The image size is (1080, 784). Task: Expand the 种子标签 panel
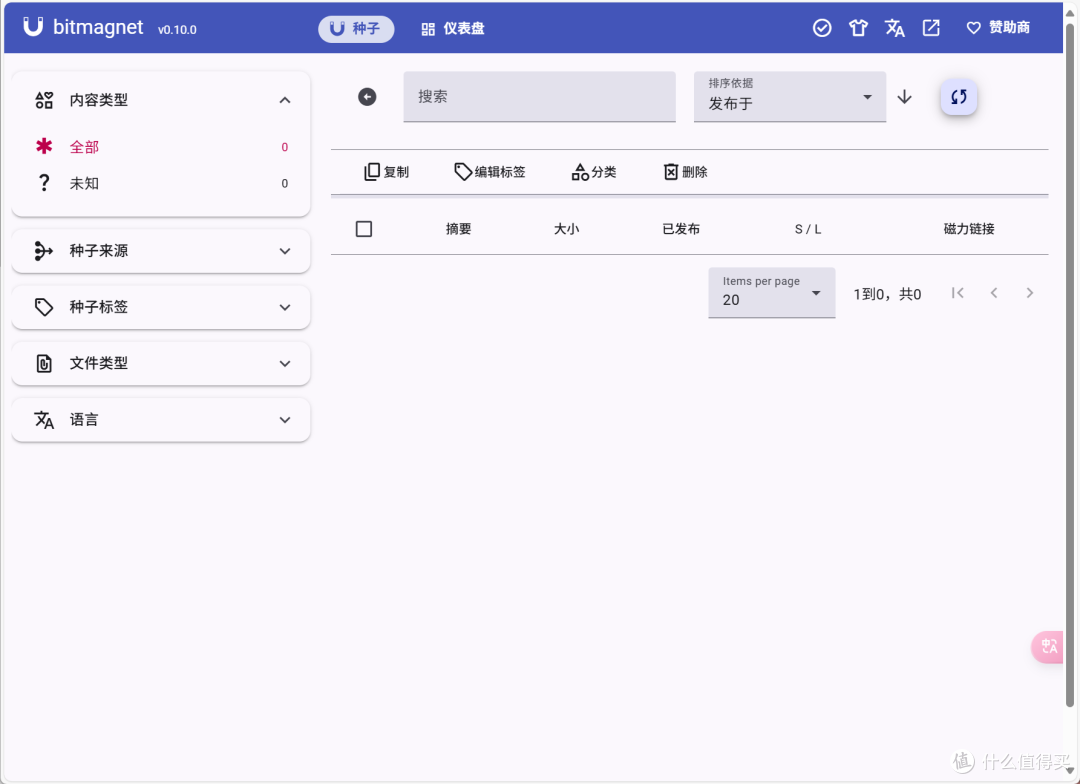160,307
